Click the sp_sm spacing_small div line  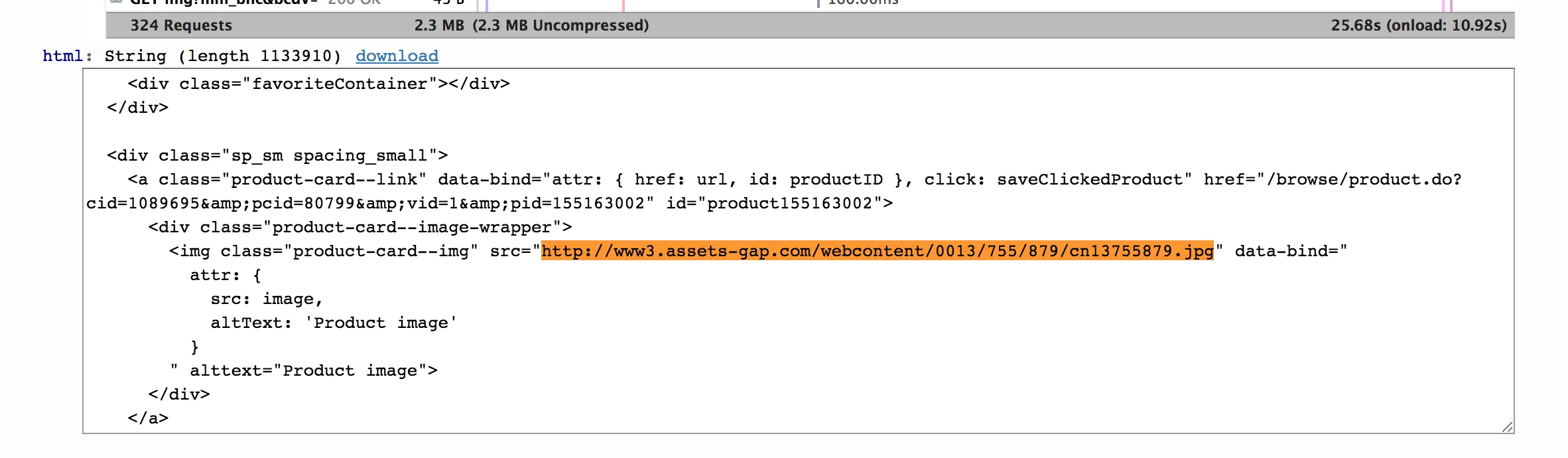pyautogui.click(x=277, y=155)
